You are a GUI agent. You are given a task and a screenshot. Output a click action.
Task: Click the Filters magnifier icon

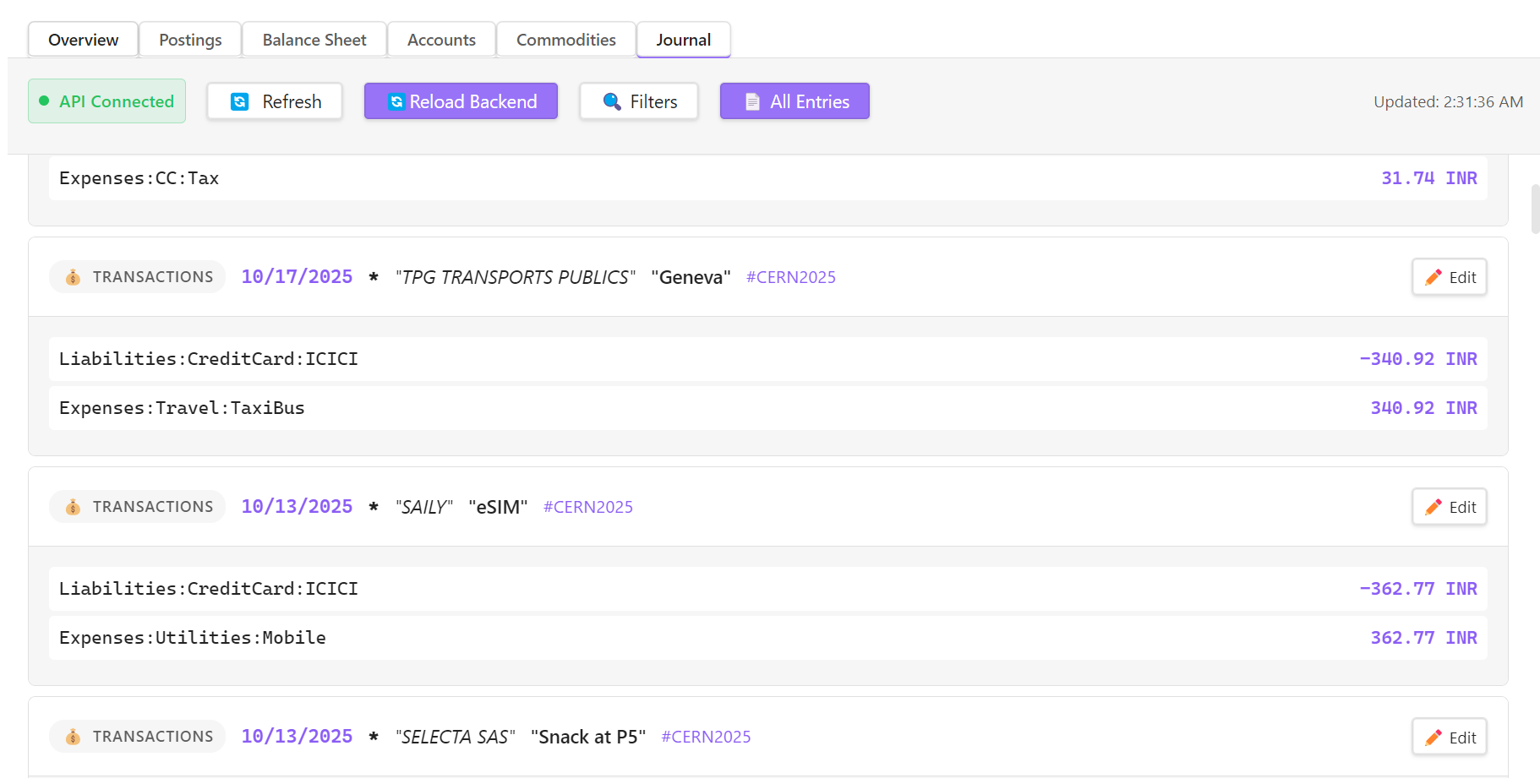click(x=612, y=101)
